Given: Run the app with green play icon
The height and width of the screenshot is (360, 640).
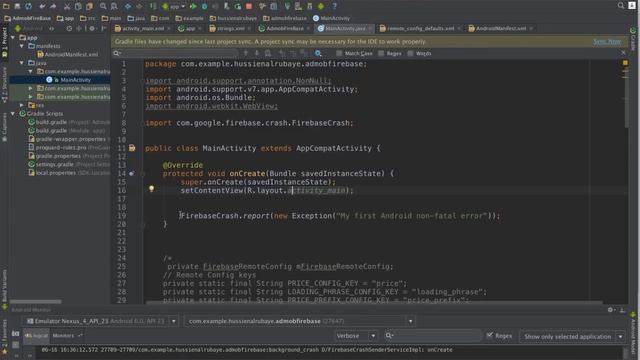Looking at the screenshot, I should tap(193, 6).
